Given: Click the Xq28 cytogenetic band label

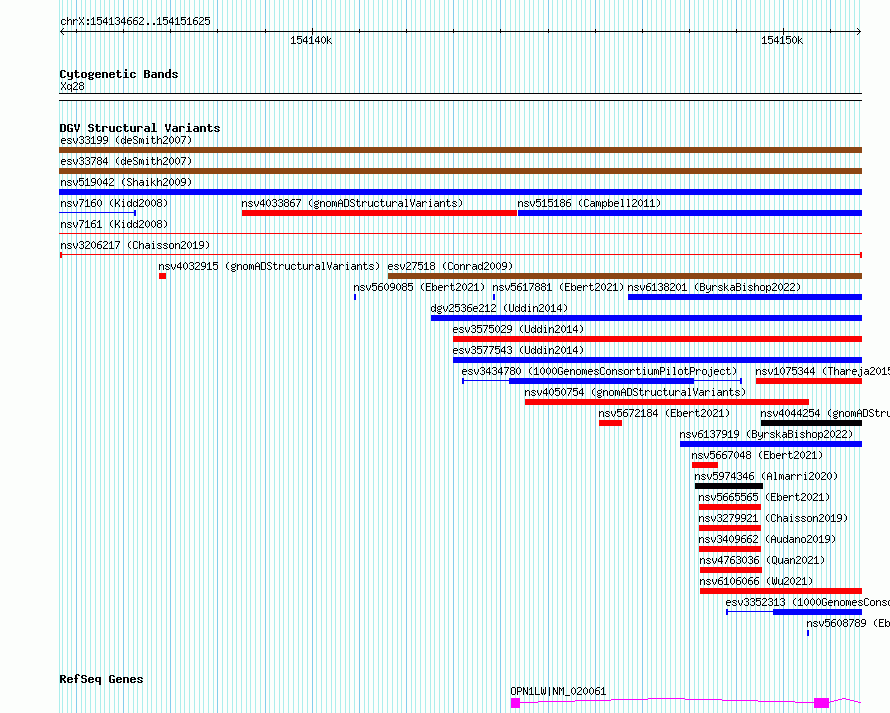Looking at the screenshot, I should [72, 86].
